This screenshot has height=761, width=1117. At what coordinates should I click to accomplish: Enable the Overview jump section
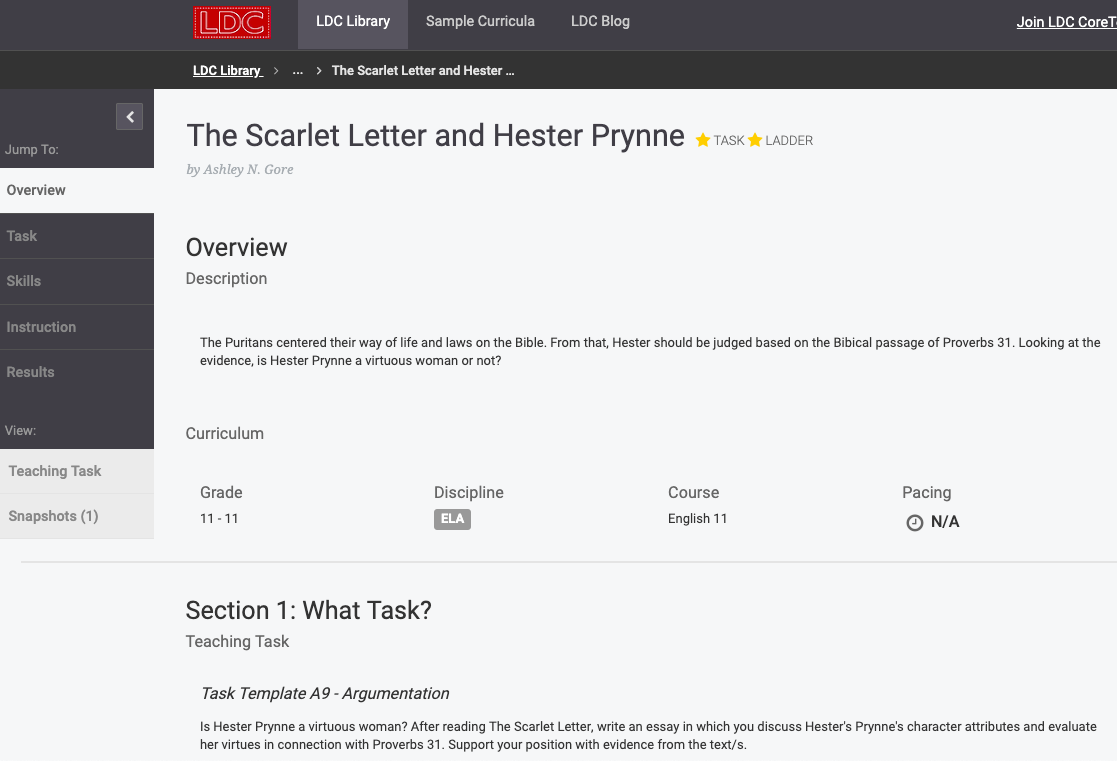tap(36, 190)
